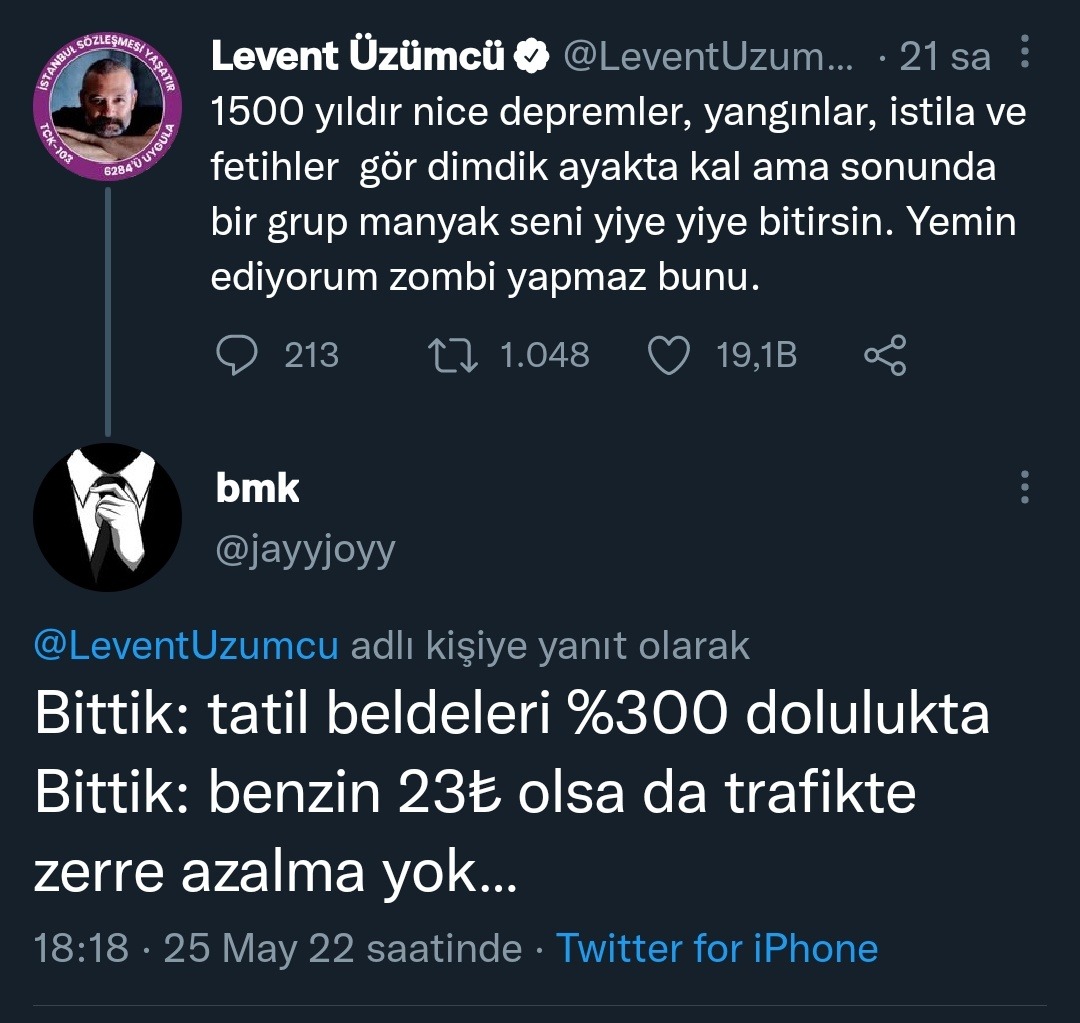This screenshot has height=1023, width=1080.
Task: Visit the @jayyjoyy handle
Action: click(x=305, y=549)
